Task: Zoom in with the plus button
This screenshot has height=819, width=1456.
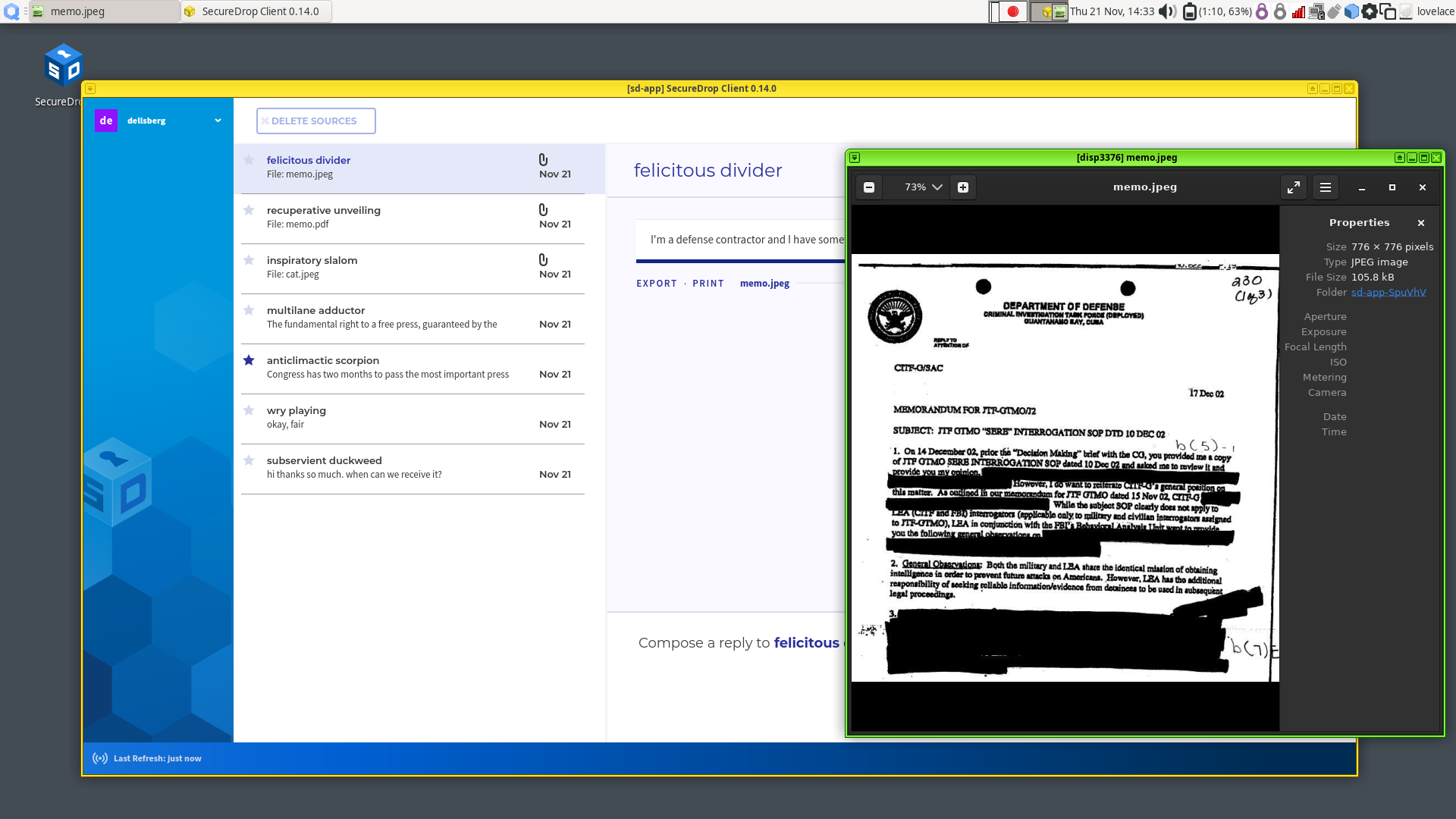Action: (962, 187)
